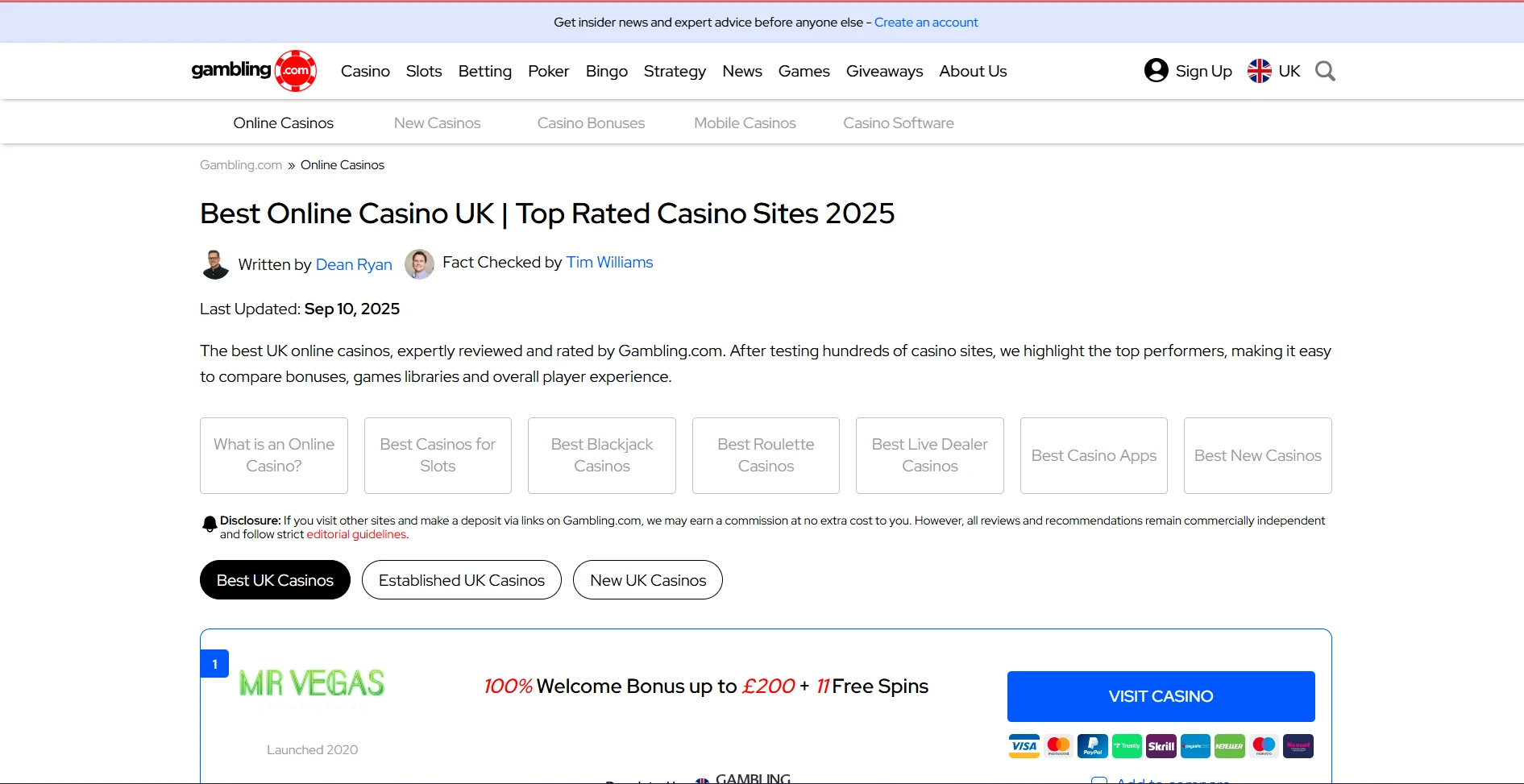
Task: Click the disclosure bell icon
Action: pyautogui.click(x=210, y=525)
